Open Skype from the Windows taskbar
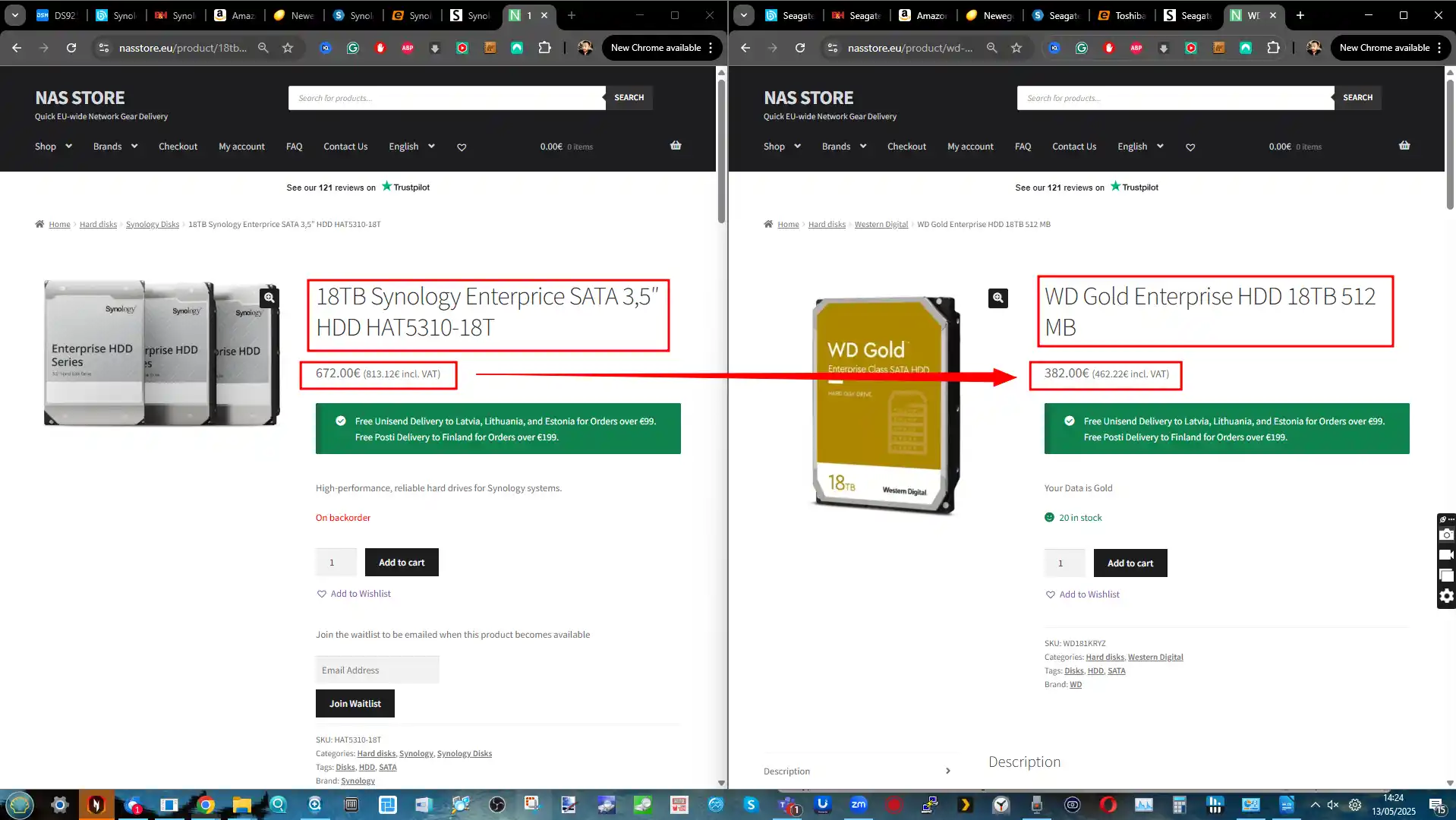The image size is (1456, 820). coord(751,805)
